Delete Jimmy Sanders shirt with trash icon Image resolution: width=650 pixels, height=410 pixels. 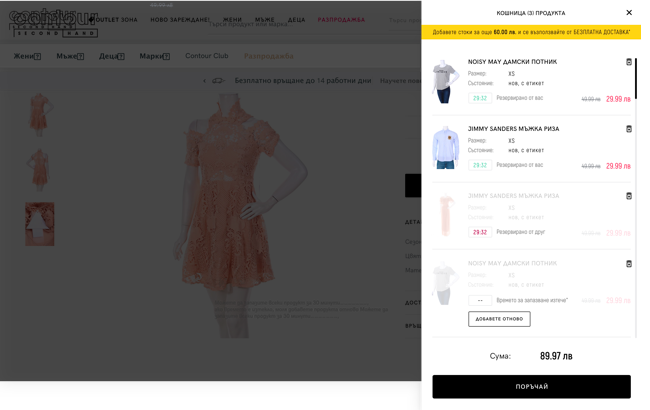pyautogui.click(x=628, y=129)
